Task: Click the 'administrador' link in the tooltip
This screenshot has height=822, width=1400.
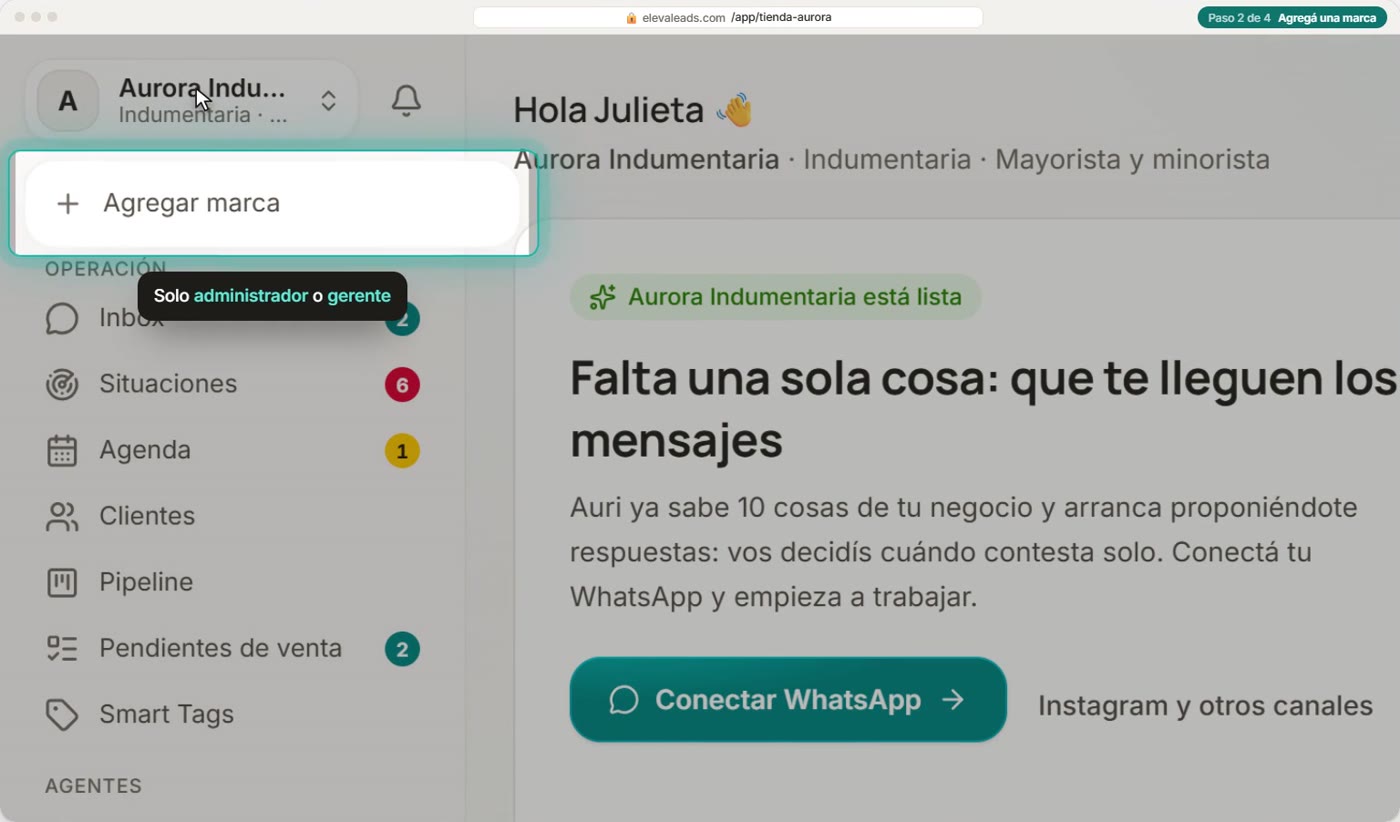Action: (x=251, y=296)
